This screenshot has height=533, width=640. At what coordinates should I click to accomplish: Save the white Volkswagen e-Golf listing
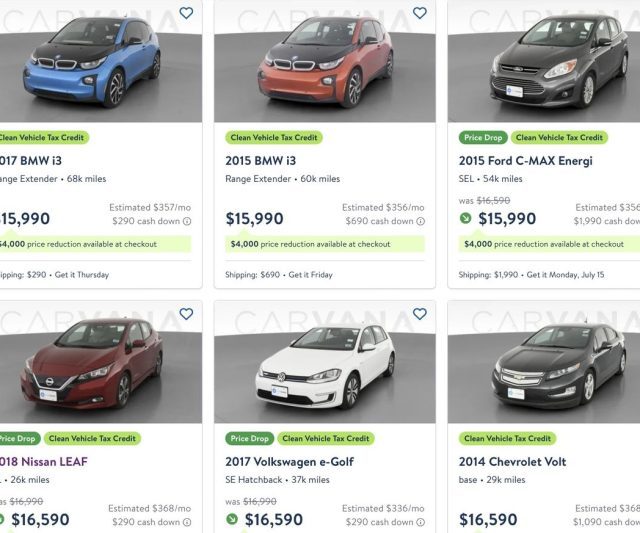pyautogui.click(x=420, y=314)
